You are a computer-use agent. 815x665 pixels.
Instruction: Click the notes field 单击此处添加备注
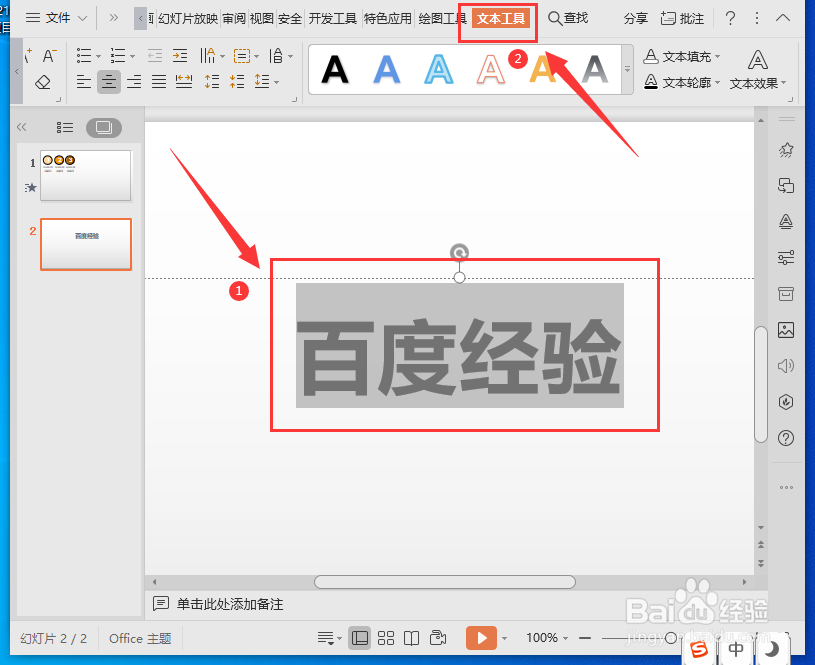[230, 604]
